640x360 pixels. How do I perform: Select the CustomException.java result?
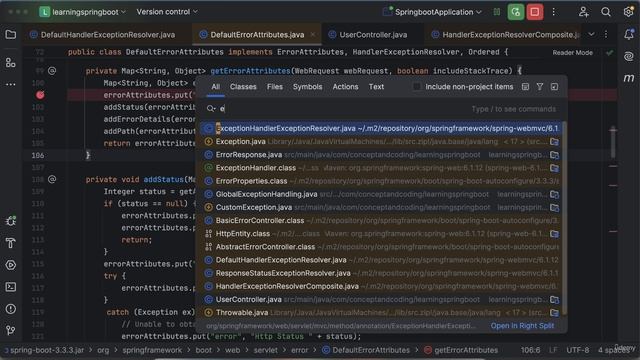[x=381, y=207]
